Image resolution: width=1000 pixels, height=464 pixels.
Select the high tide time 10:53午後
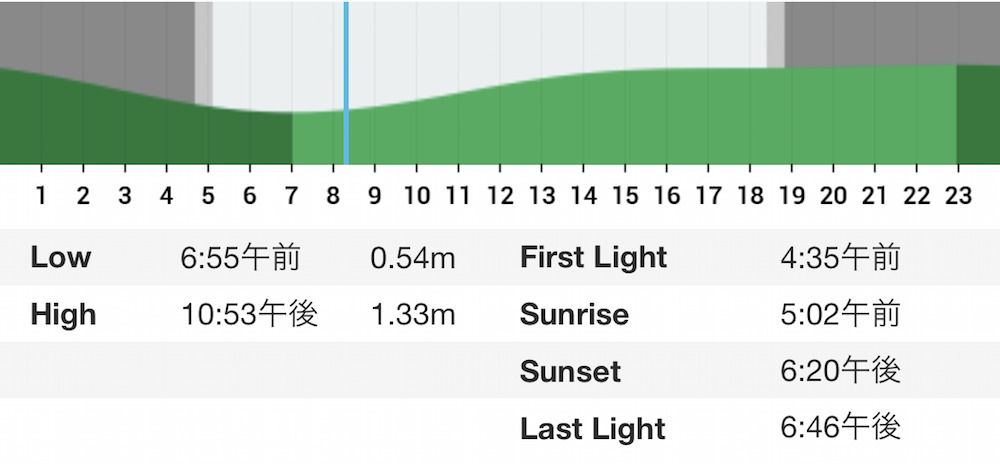pyautogui.click(x=250, y=316)
